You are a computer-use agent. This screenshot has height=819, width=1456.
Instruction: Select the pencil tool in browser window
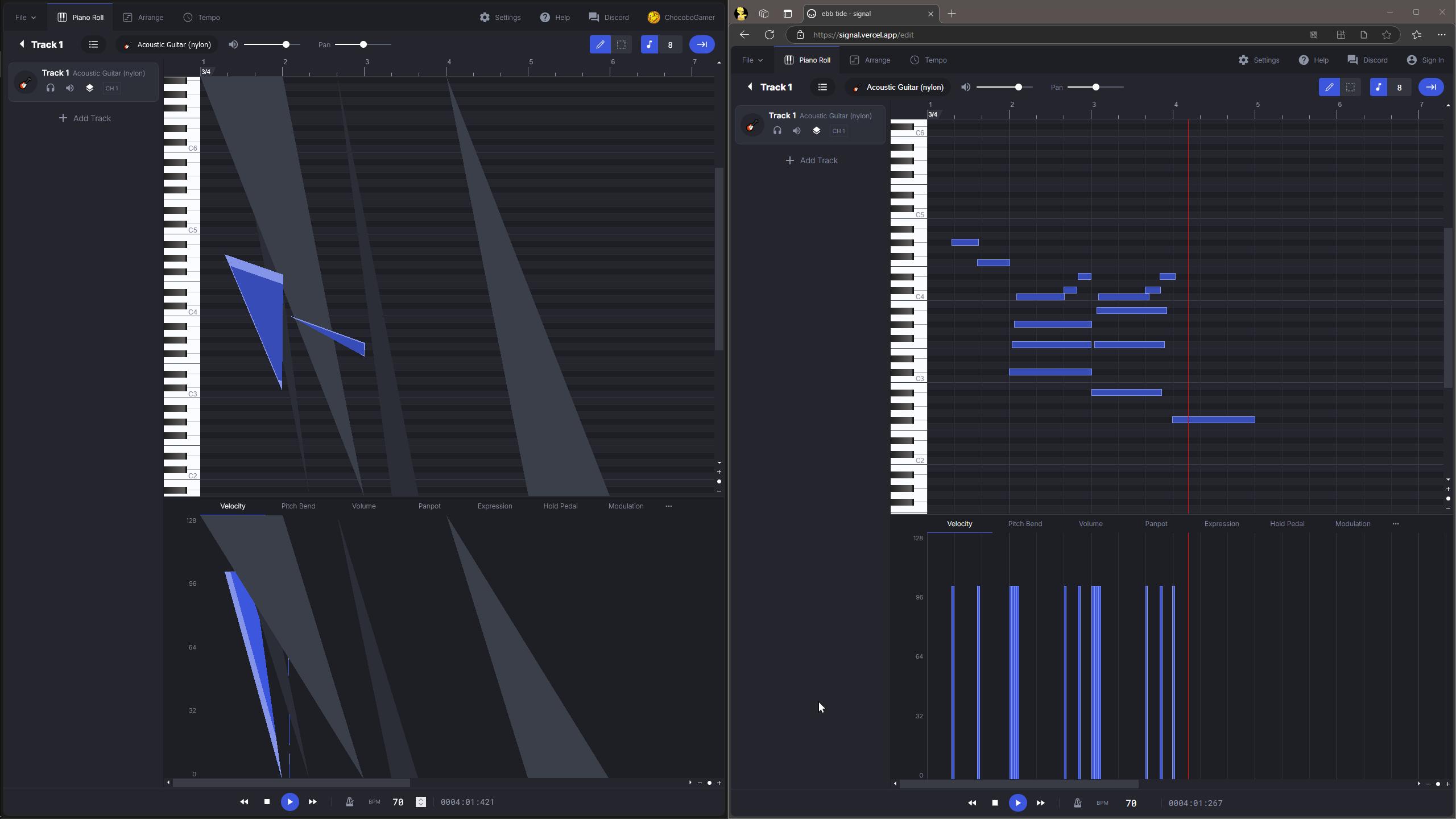coord(1329,87)
